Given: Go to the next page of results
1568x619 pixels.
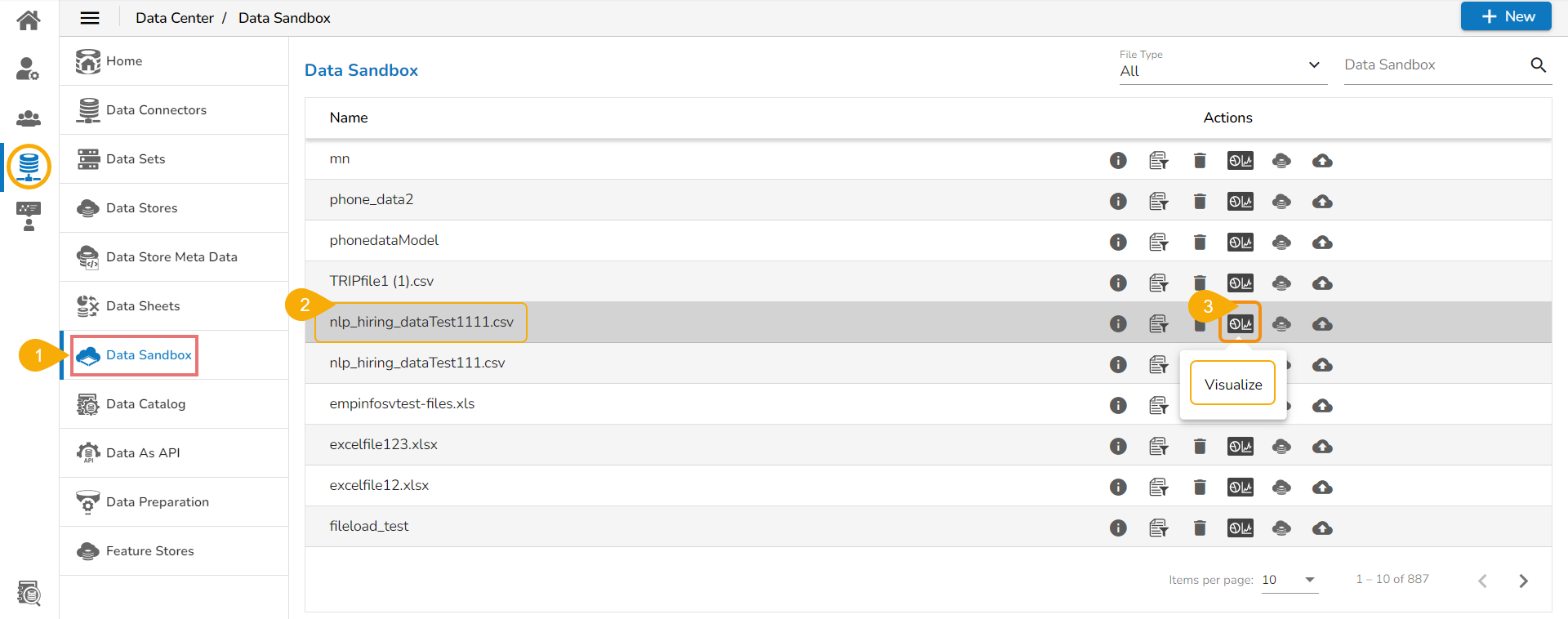Looking at the screenshot, I should pos(1523,581).
